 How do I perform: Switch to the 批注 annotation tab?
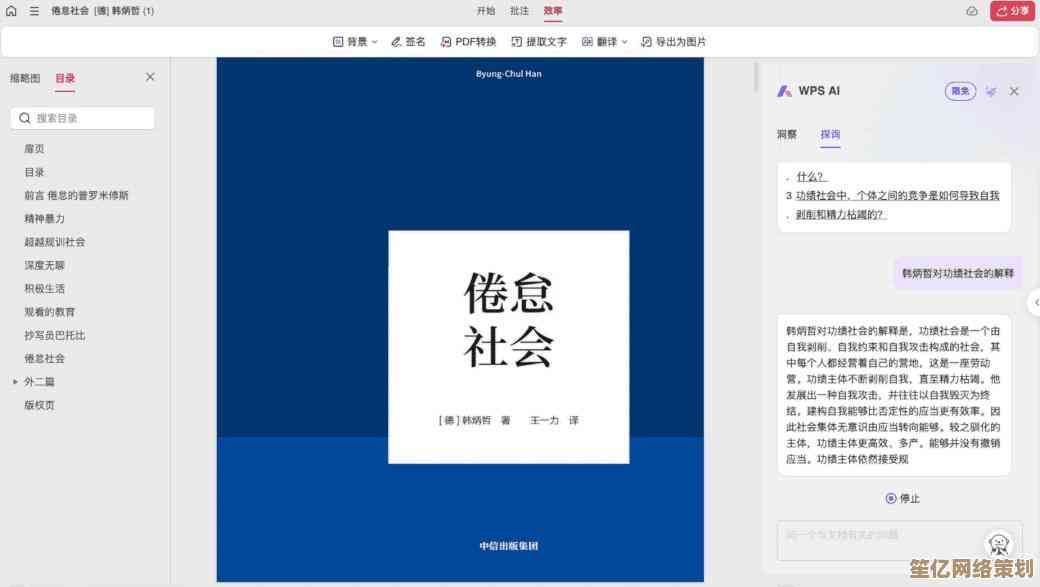tap(519, 11)
